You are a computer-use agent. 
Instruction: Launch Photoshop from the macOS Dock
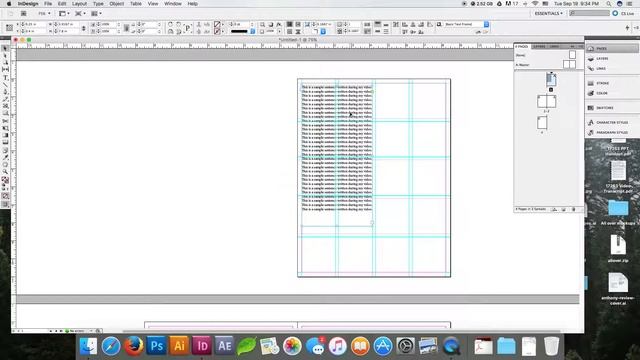(156, 346)
